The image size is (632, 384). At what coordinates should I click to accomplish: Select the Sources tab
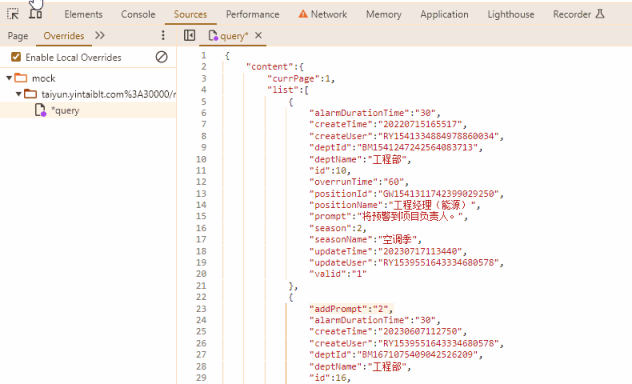[190, 15]
